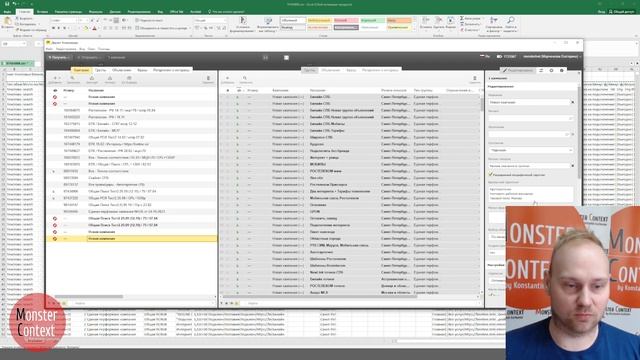Click Начало date field in editing panel

(531, 118)
